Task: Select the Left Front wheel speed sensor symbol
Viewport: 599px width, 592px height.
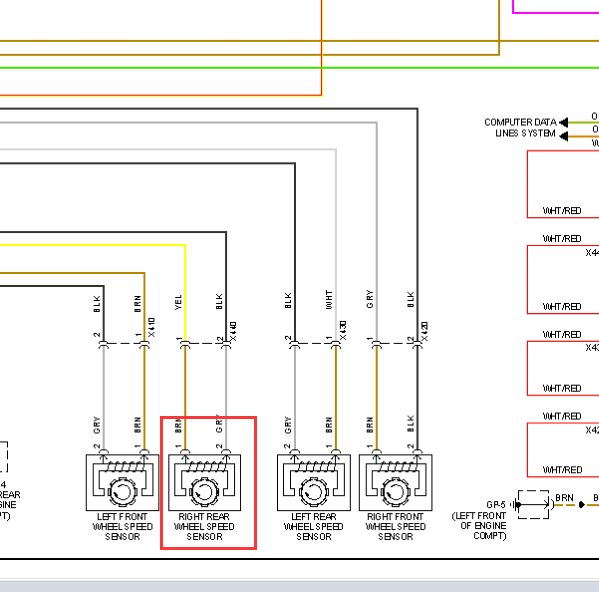Action: click(x=122, y=482)
